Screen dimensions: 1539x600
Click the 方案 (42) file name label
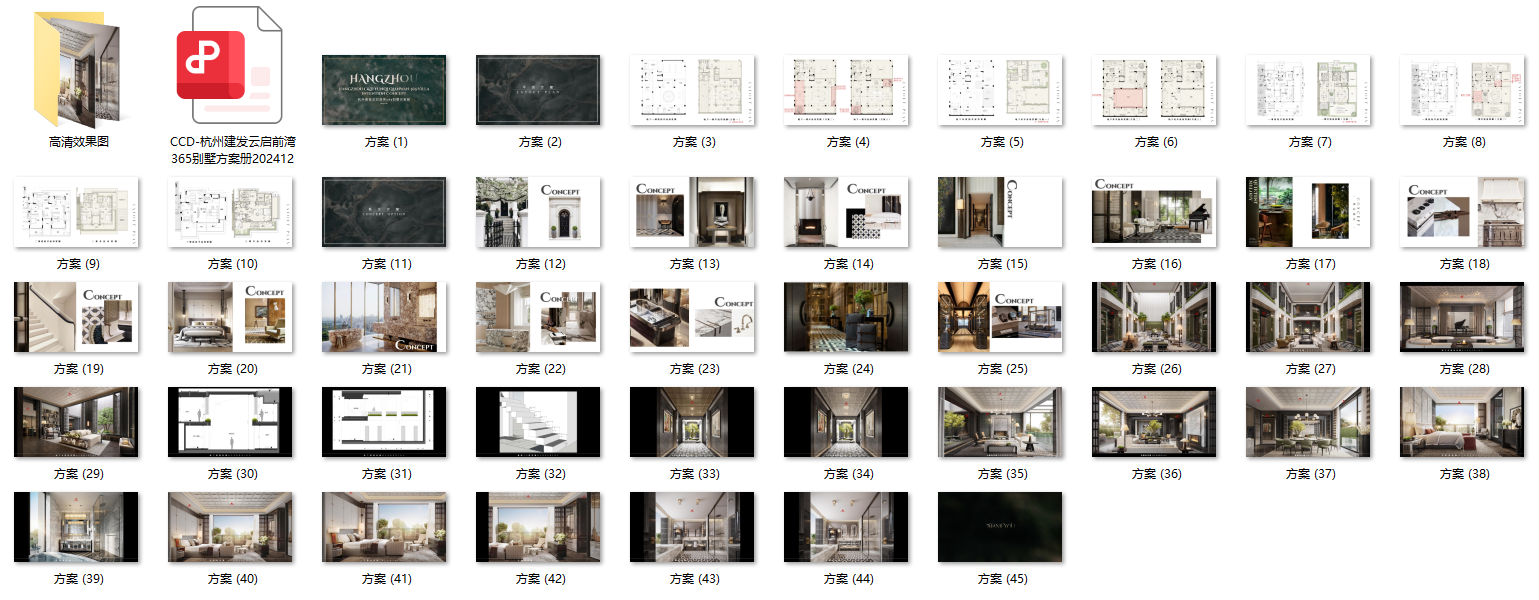tap(540, 579)
